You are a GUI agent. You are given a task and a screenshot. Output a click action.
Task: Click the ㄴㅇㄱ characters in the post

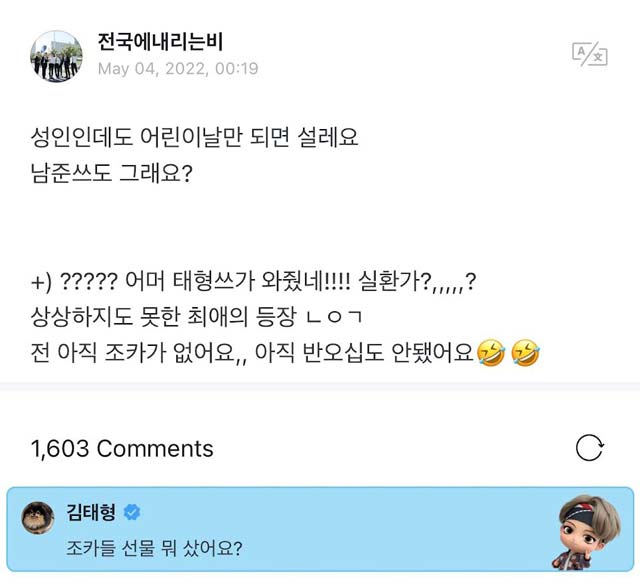pos(334,317)
